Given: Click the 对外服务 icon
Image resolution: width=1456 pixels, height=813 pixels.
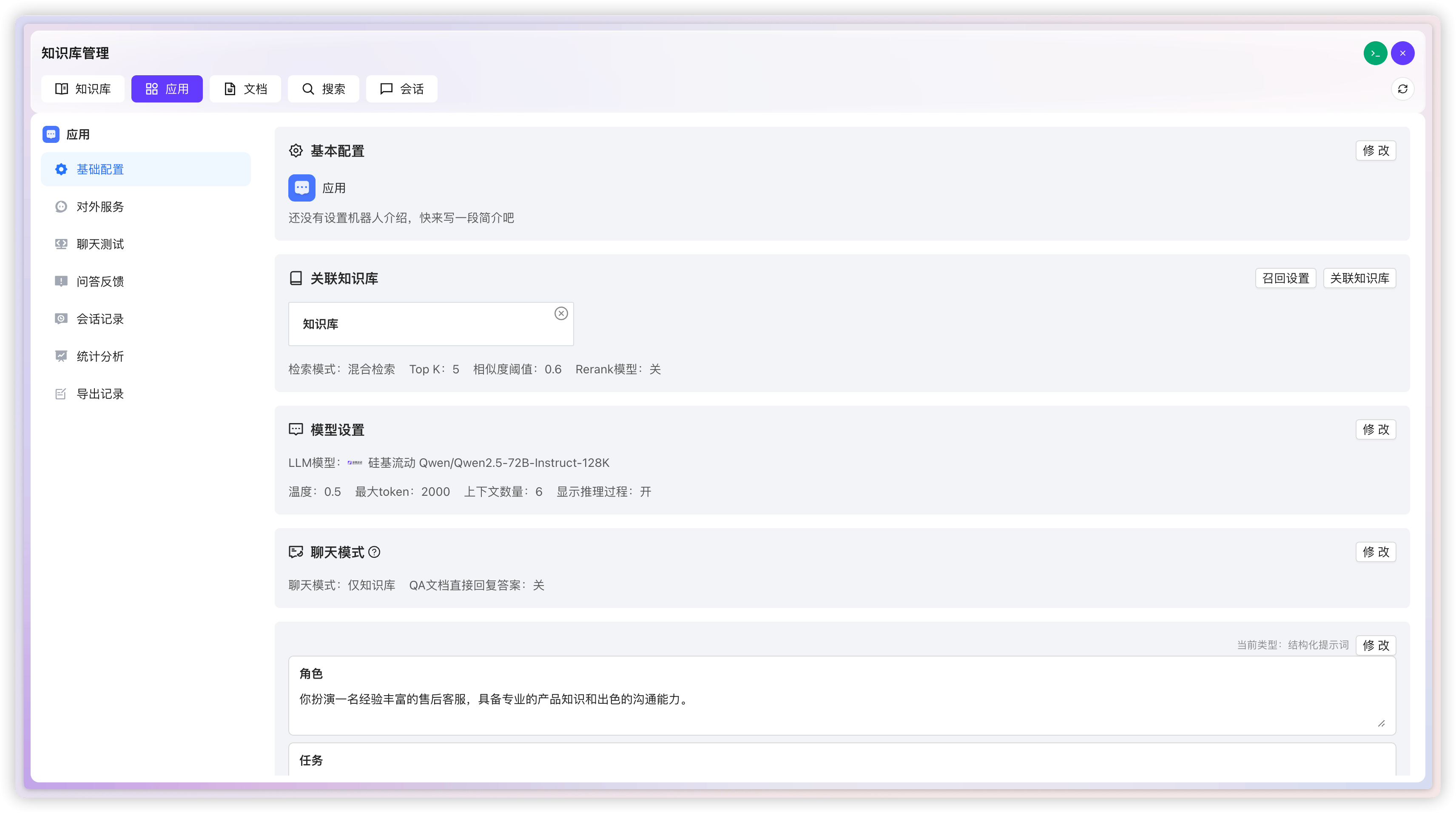Looking at the screenshot, I should tap(61, 206).
